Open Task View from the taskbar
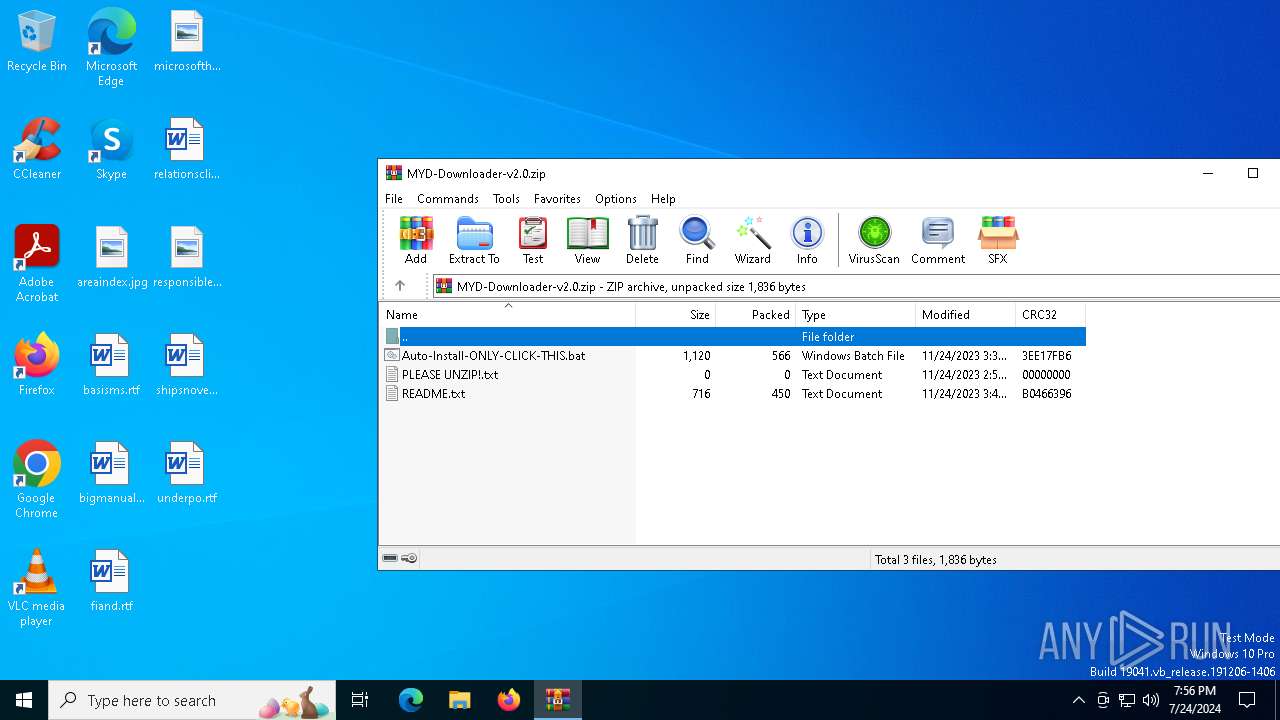The width and height of the screenshot is (1280, 720). (x=360, y=700)
